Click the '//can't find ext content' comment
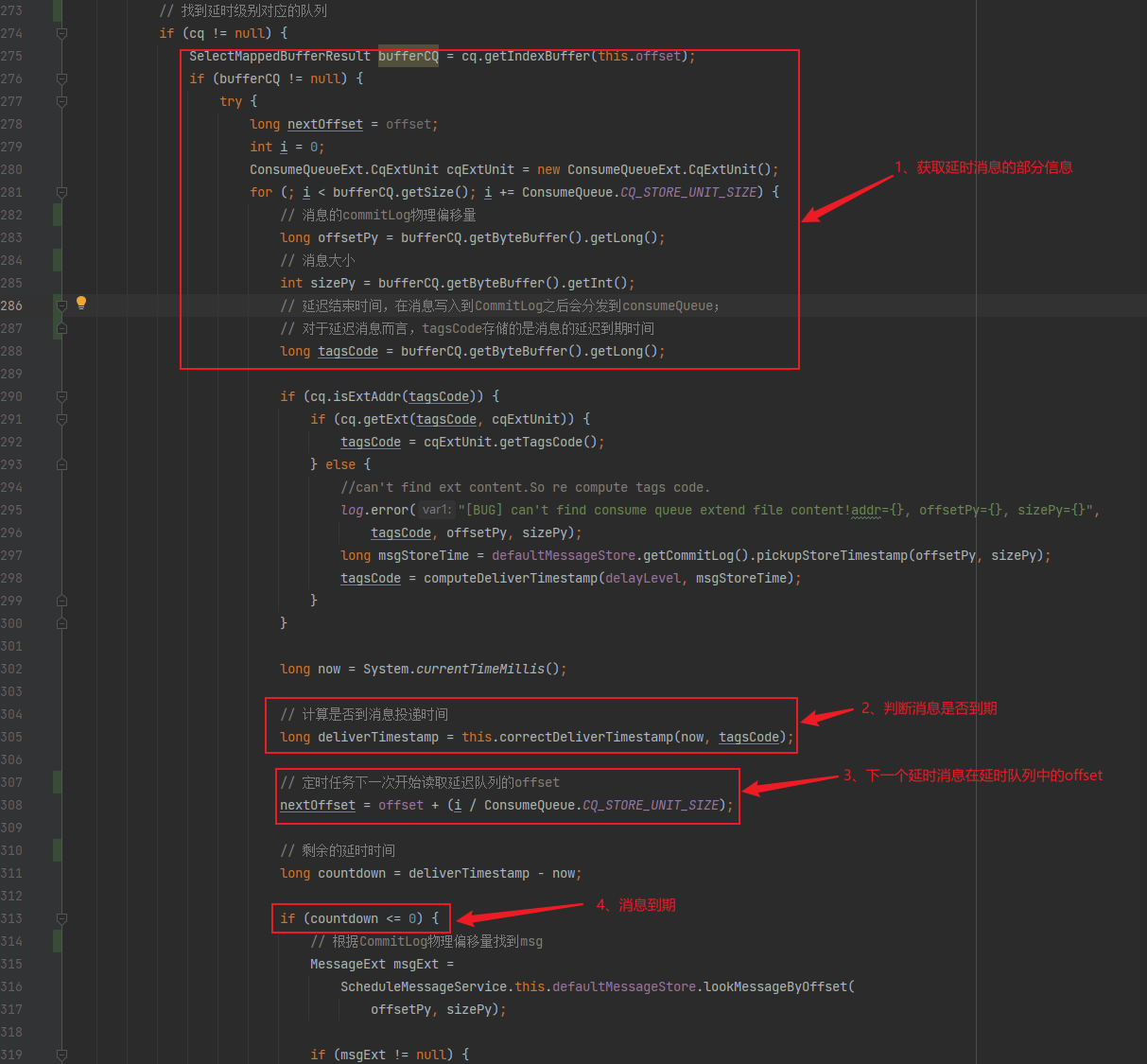The height and width of the screenshot is (1064, 1147). (x=525, y=487)
